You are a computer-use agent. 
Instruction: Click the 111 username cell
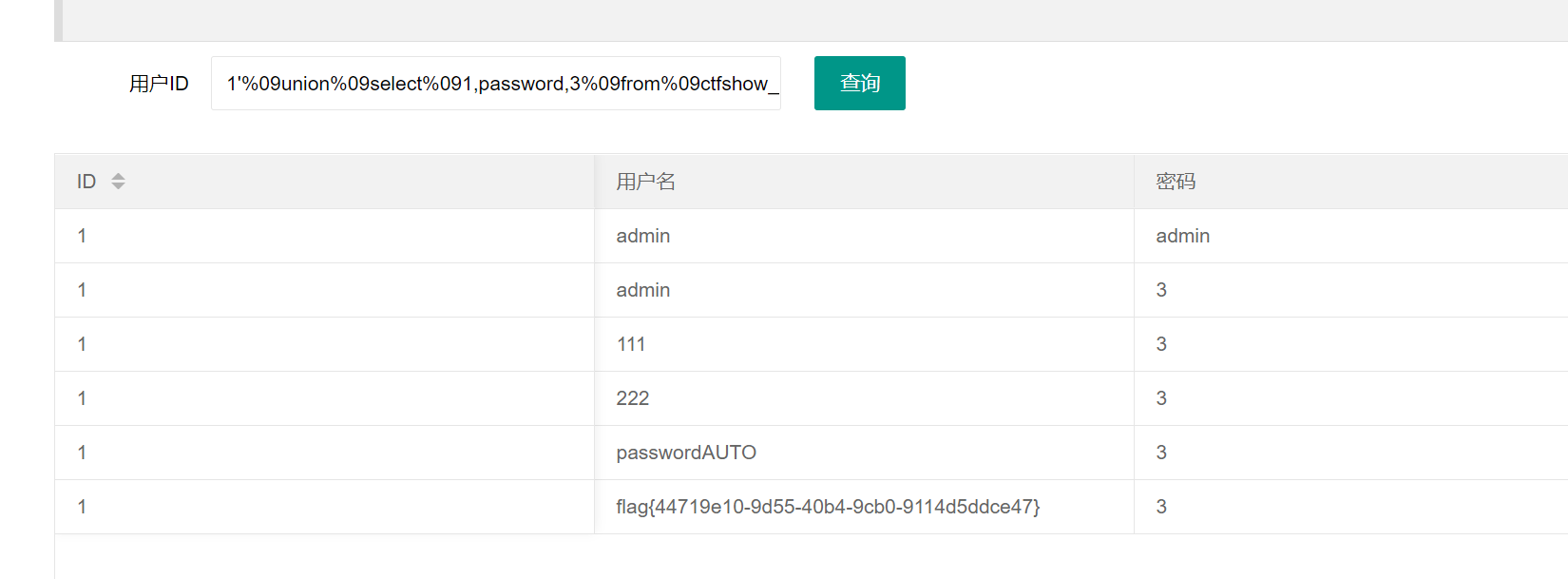coord(631,344)
